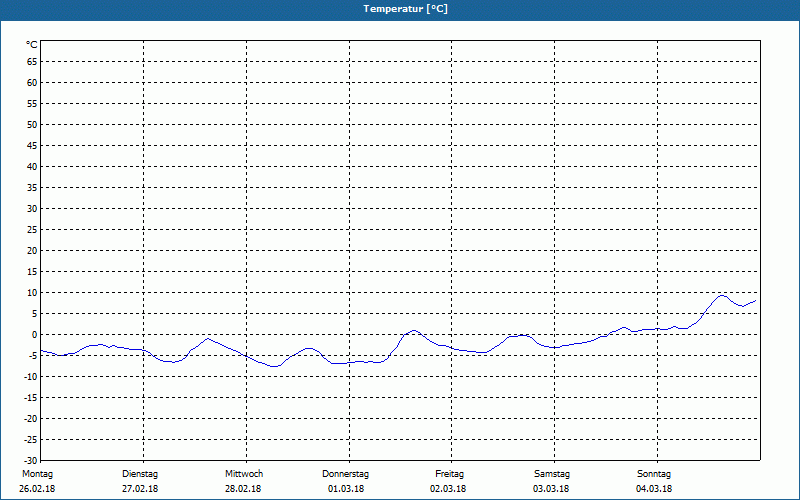Screen dimensions: 800x500
Task: Click the Mittwoch day label
Action: click(x=244, y=474)
